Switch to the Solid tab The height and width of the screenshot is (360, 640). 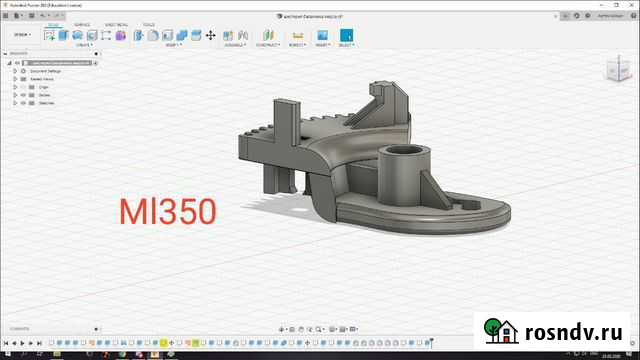[x=53, y=25]
